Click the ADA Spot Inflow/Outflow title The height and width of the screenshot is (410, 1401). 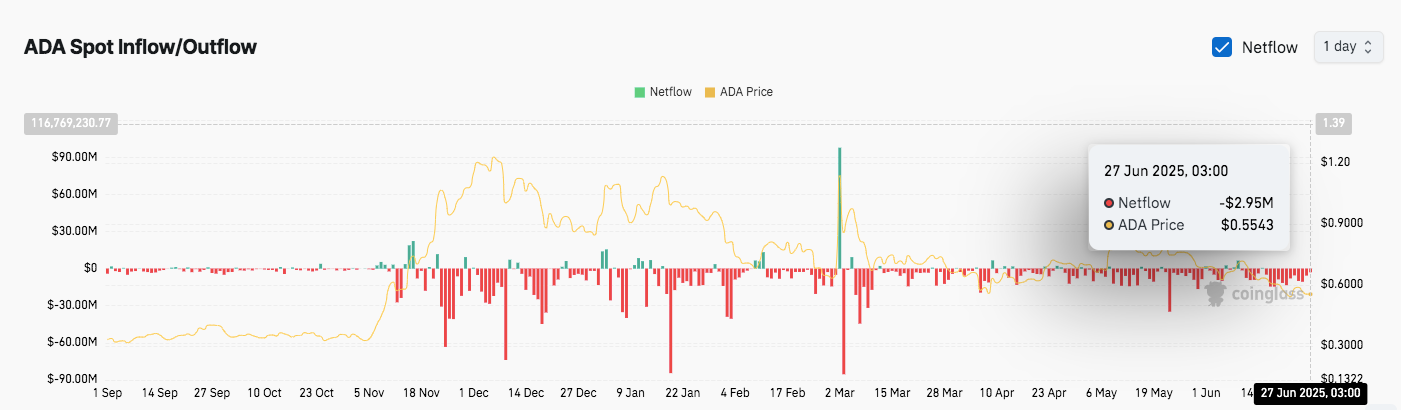tap(140, 47)
